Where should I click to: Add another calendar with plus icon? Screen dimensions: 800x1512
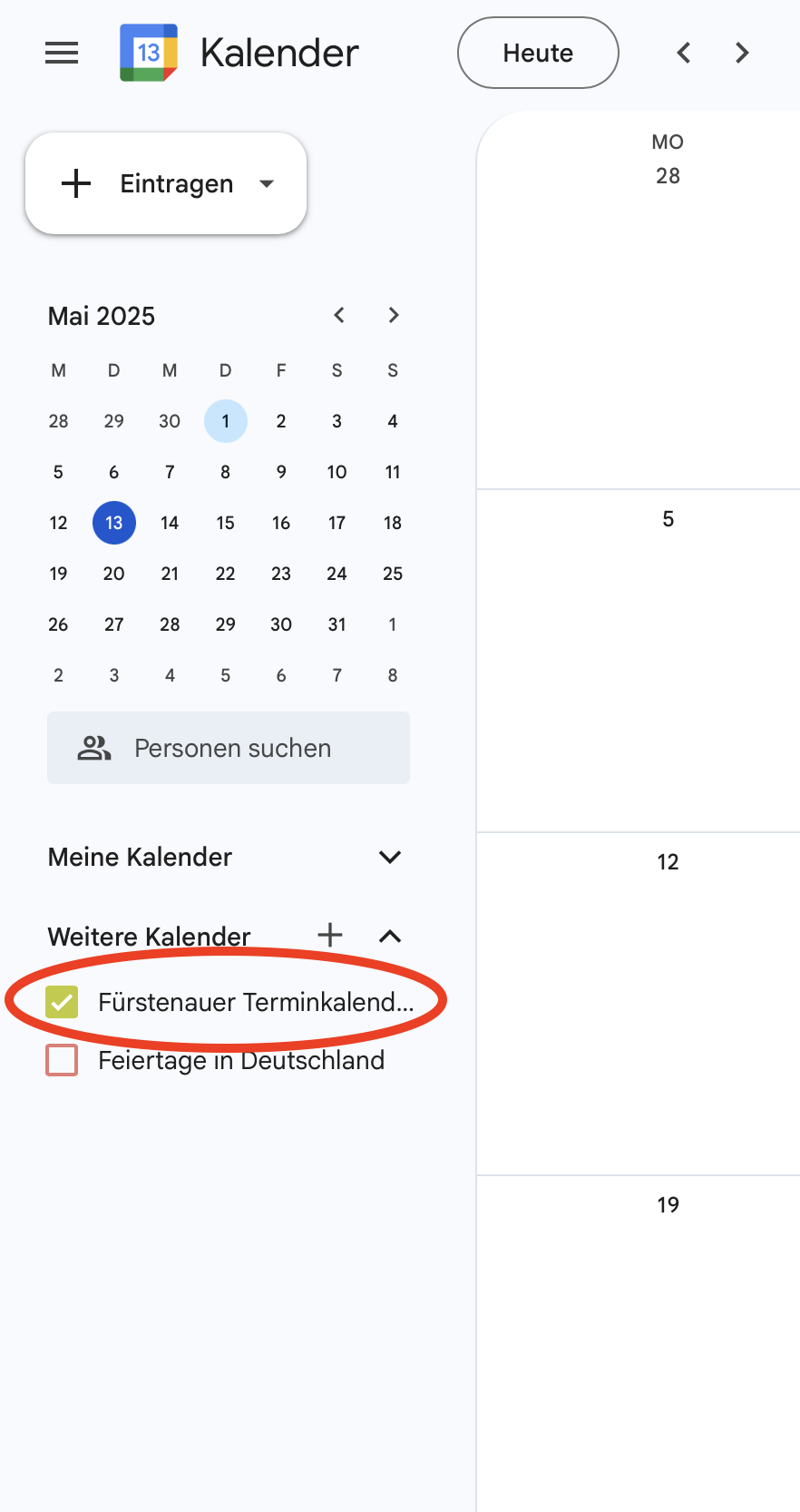(x=330, y=935)
